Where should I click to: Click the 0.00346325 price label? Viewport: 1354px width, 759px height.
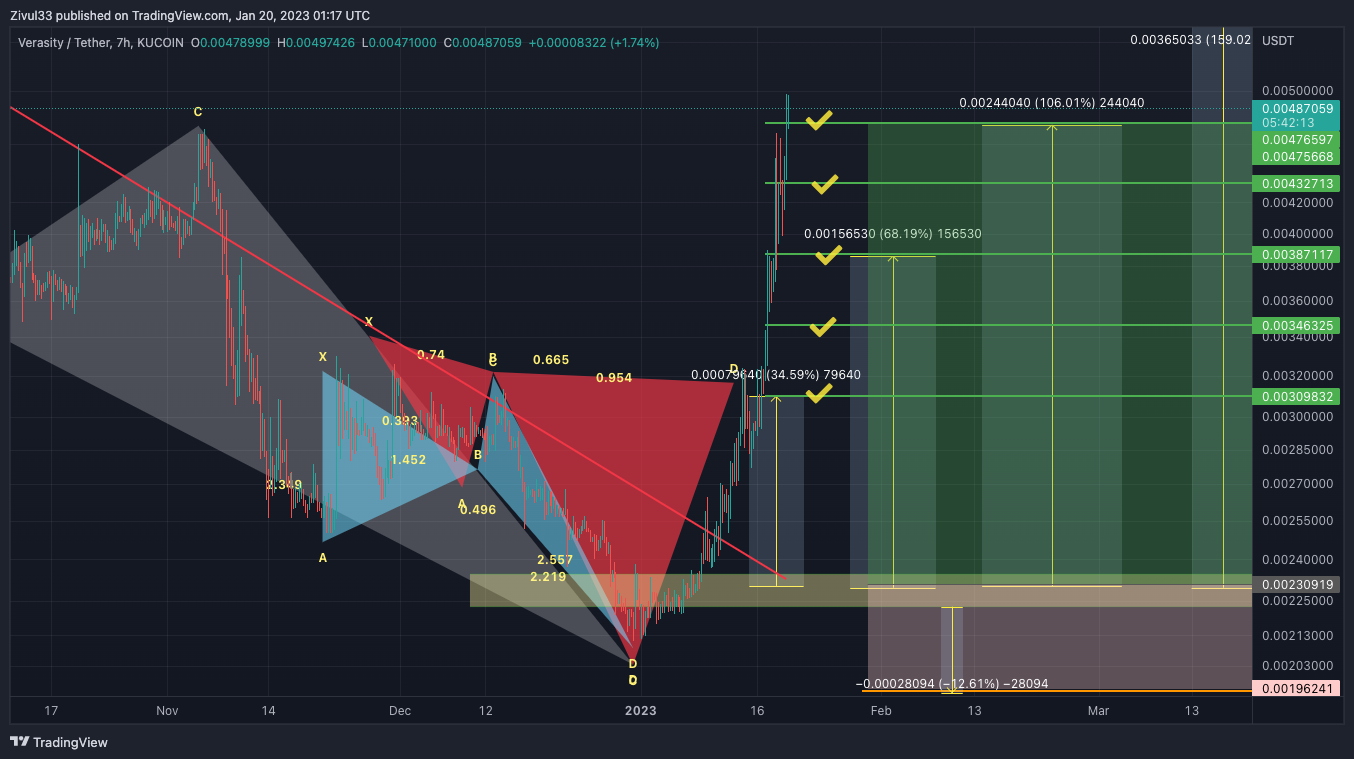point(1297,326)
